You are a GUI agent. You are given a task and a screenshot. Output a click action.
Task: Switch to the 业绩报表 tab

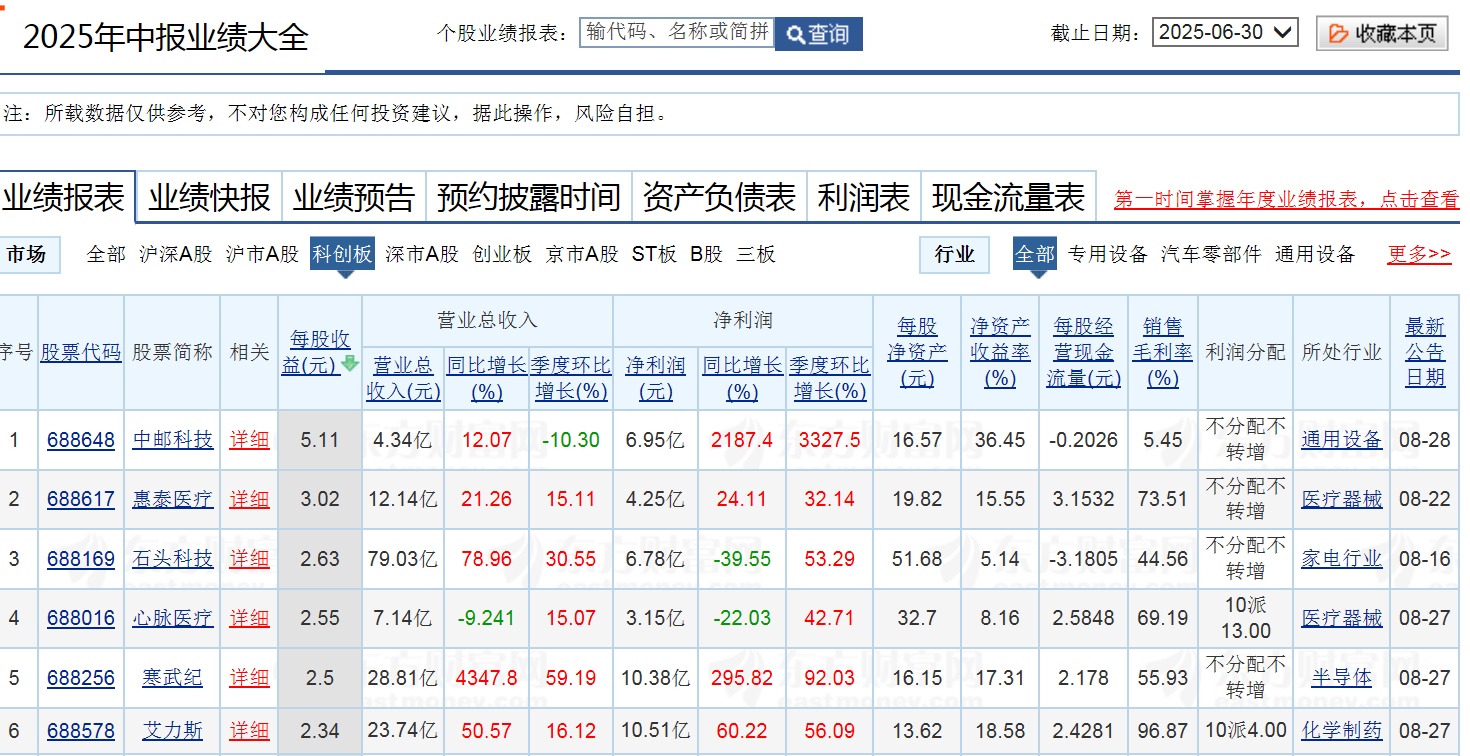point(67,197)
